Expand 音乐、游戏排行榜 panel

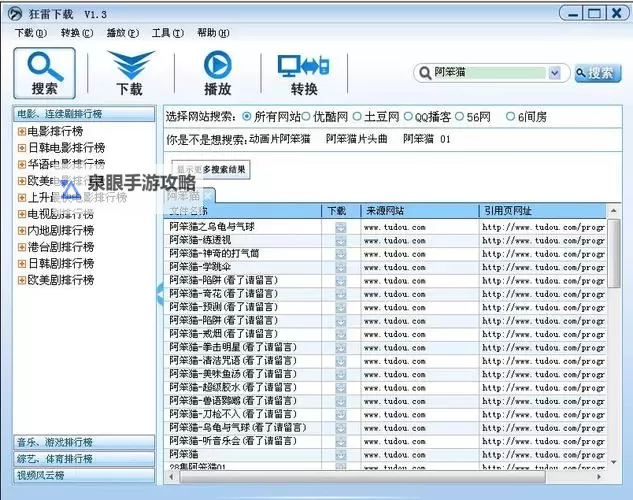(x=84, y=442)
